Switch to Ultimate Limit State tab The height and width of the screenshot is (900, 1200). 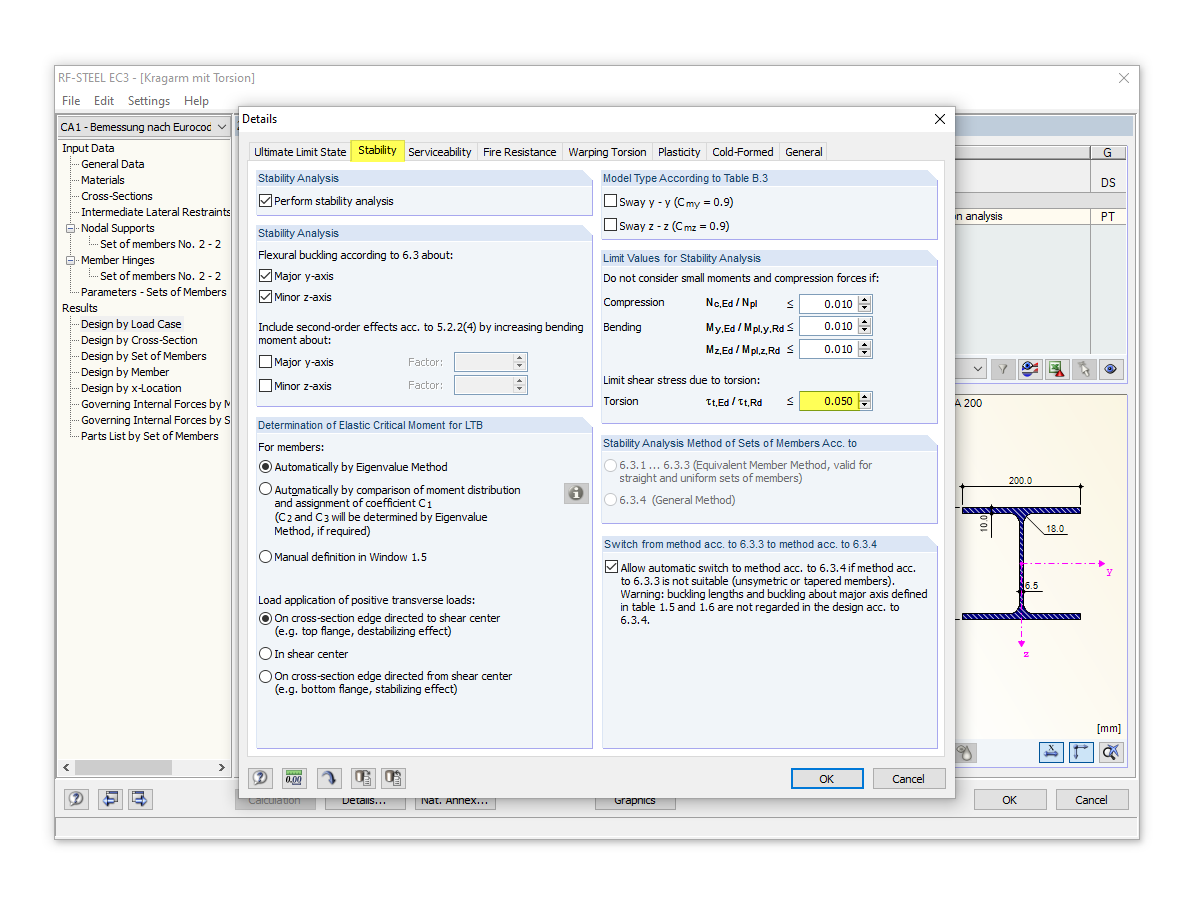300,152
